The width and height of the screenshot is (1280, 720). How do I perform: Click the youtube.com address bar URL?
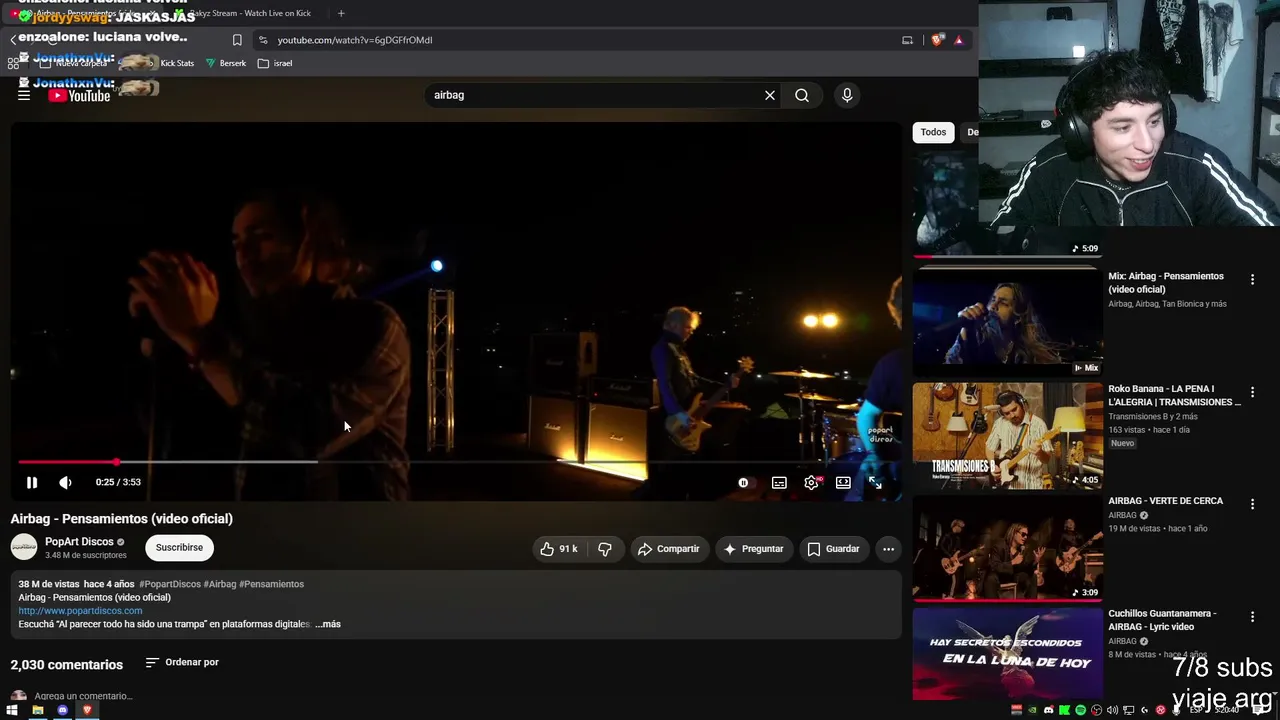tap(355, 40)
